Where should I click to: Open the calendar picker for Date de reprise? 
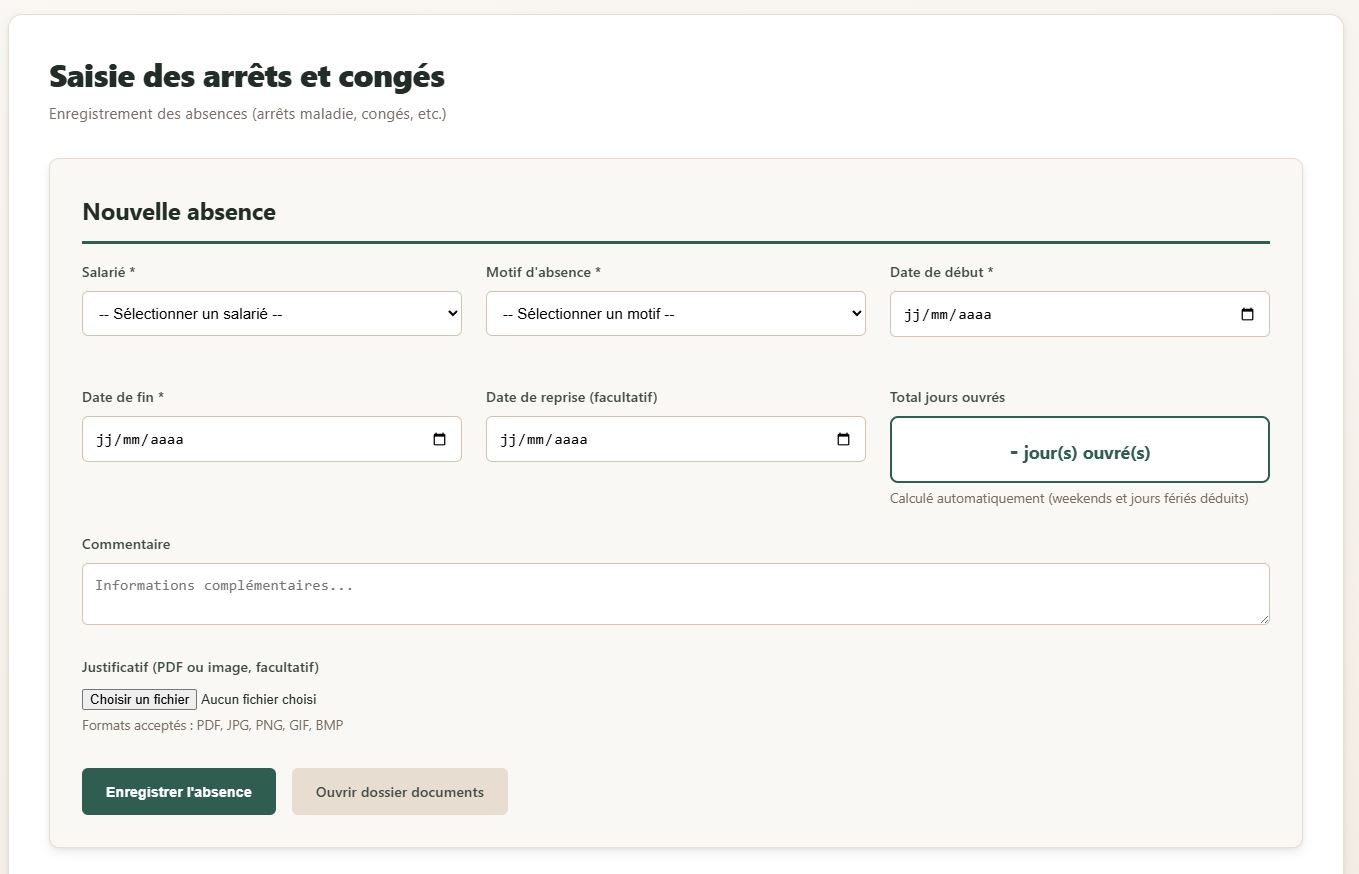[x=843, y=439]
